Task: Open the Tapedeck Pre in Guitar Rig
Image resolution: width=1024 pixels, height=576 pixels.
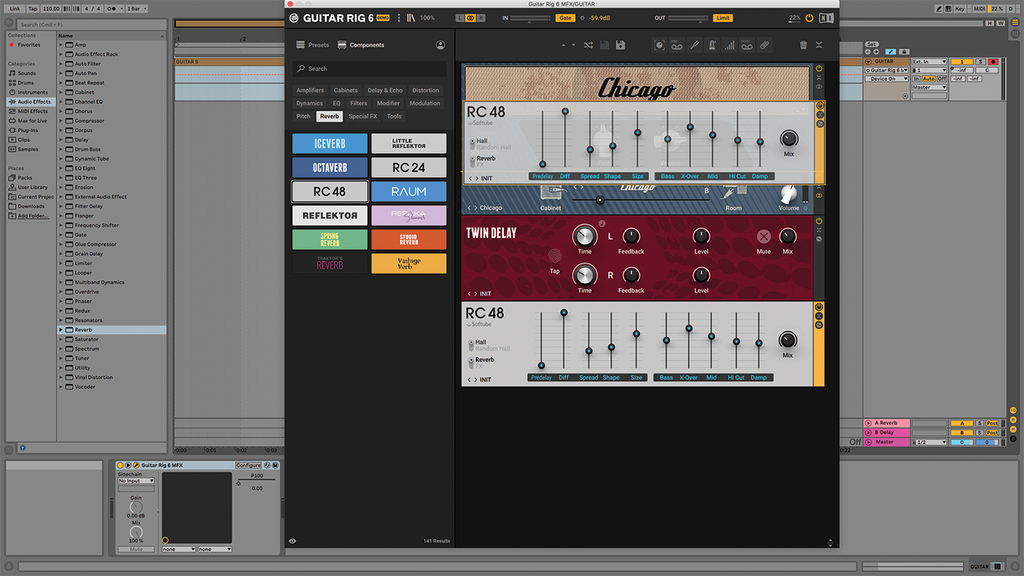Action: pos(676,45)
